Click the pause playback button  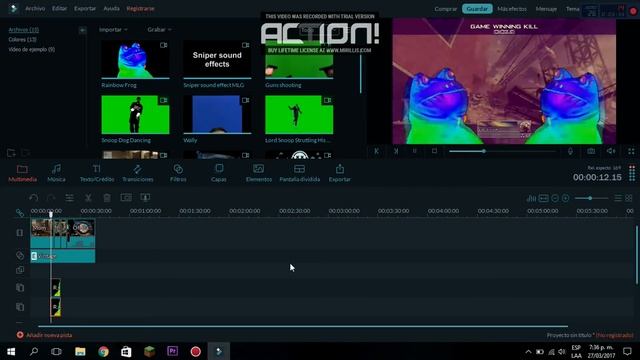[415, 151]
